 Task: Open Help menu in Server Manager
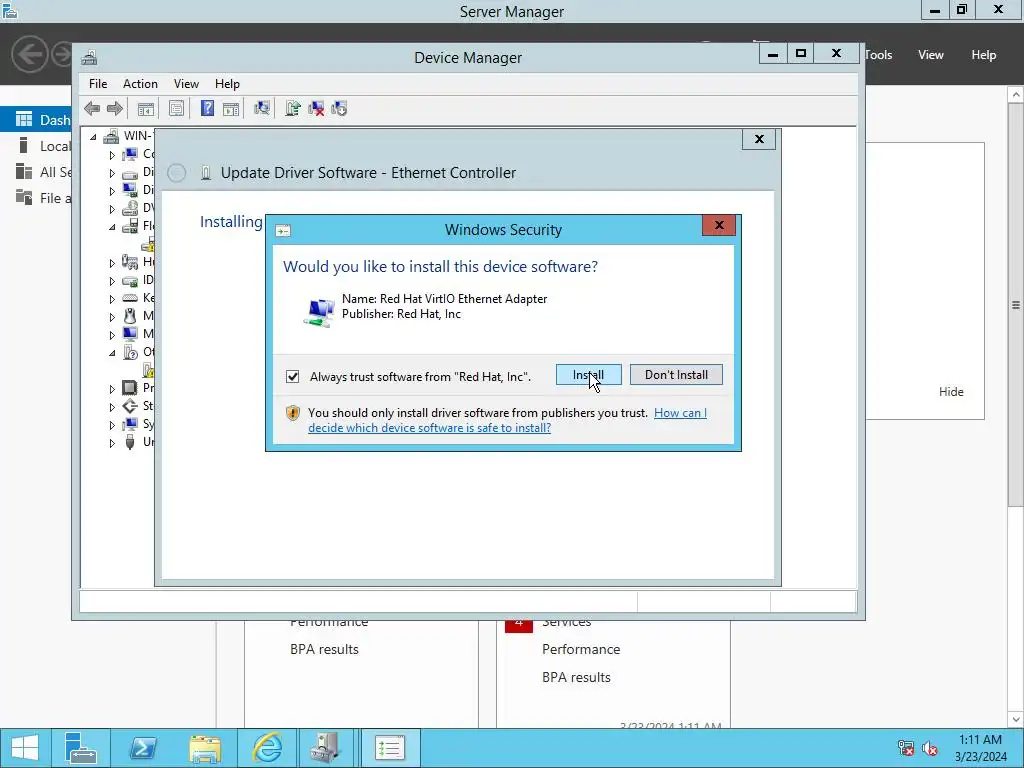click(984, 55)
